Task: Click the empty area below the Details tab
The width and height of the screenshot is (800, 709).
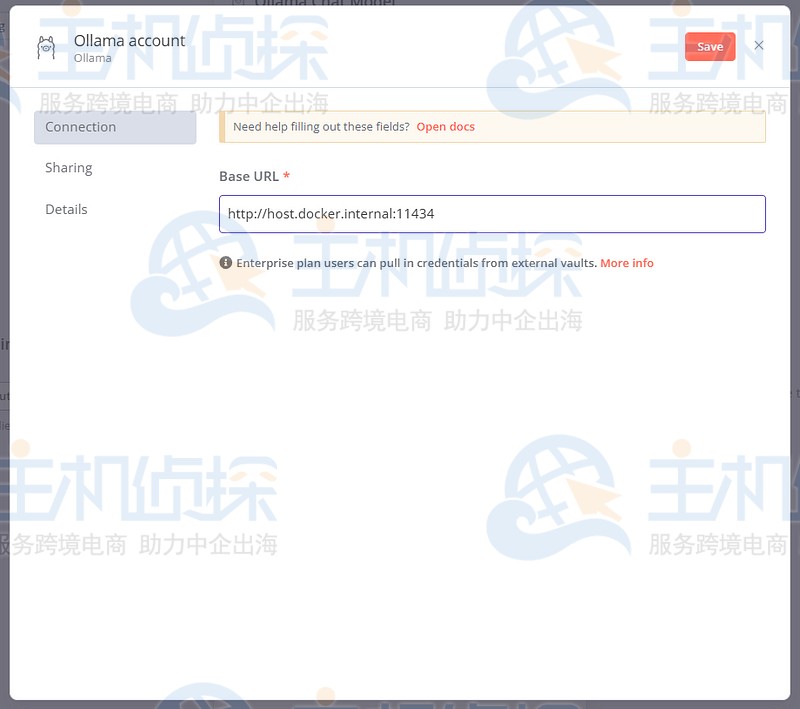Action: coord(115,400)
